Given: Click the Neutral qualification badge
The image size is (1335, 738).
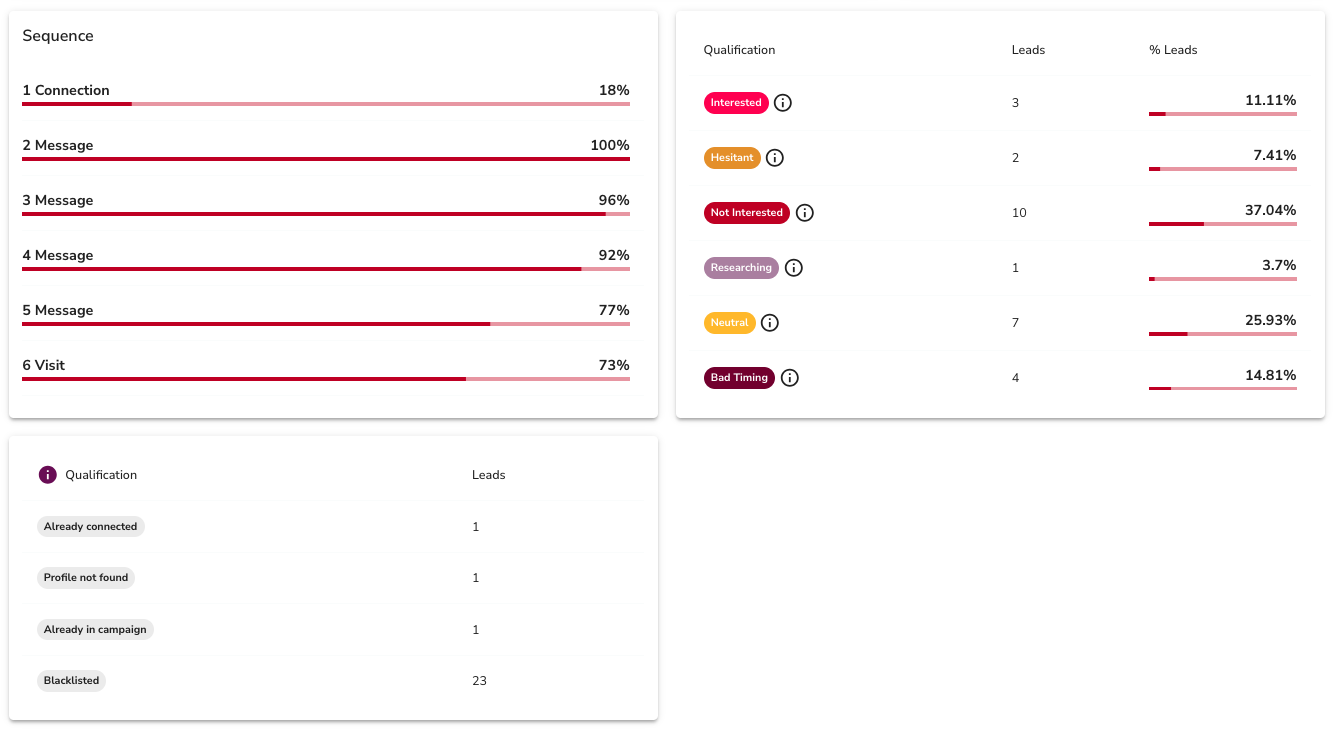Looking at the screenshot, I should 729,323.
